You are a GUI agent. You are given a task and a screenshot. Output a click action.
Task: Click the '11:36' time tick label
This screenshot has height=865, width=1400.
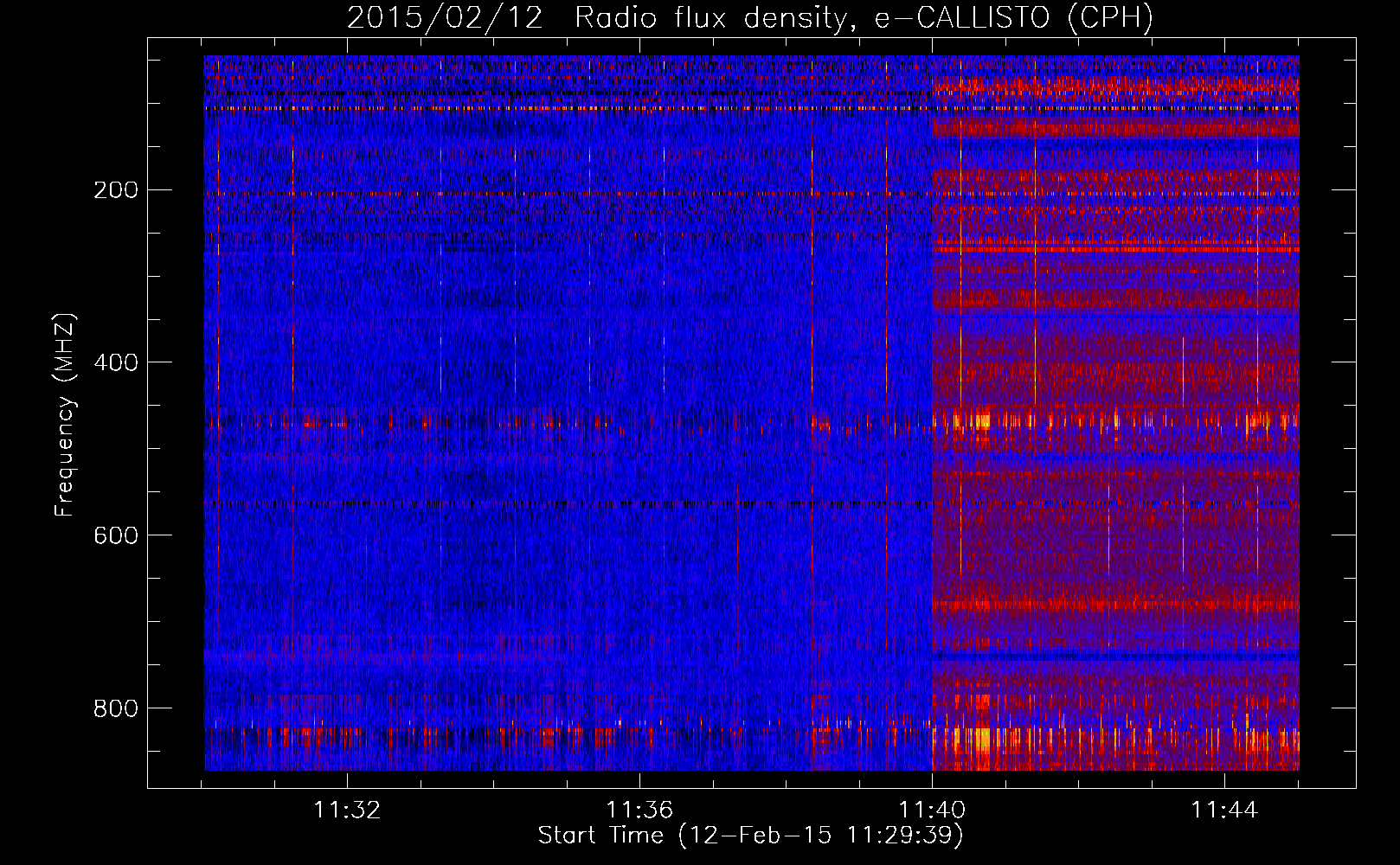(x=639, y=811)
